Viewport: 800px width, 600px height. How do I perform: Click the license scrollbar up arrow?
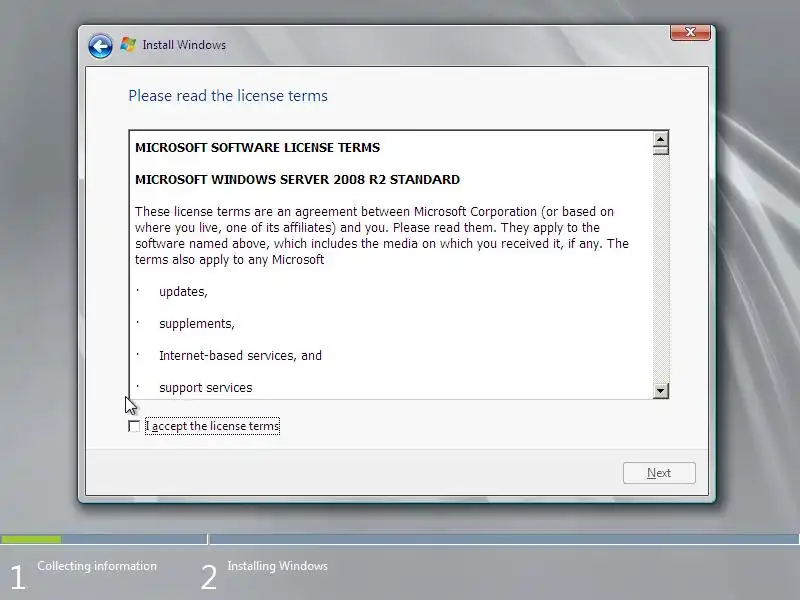[x=661, y=139]
